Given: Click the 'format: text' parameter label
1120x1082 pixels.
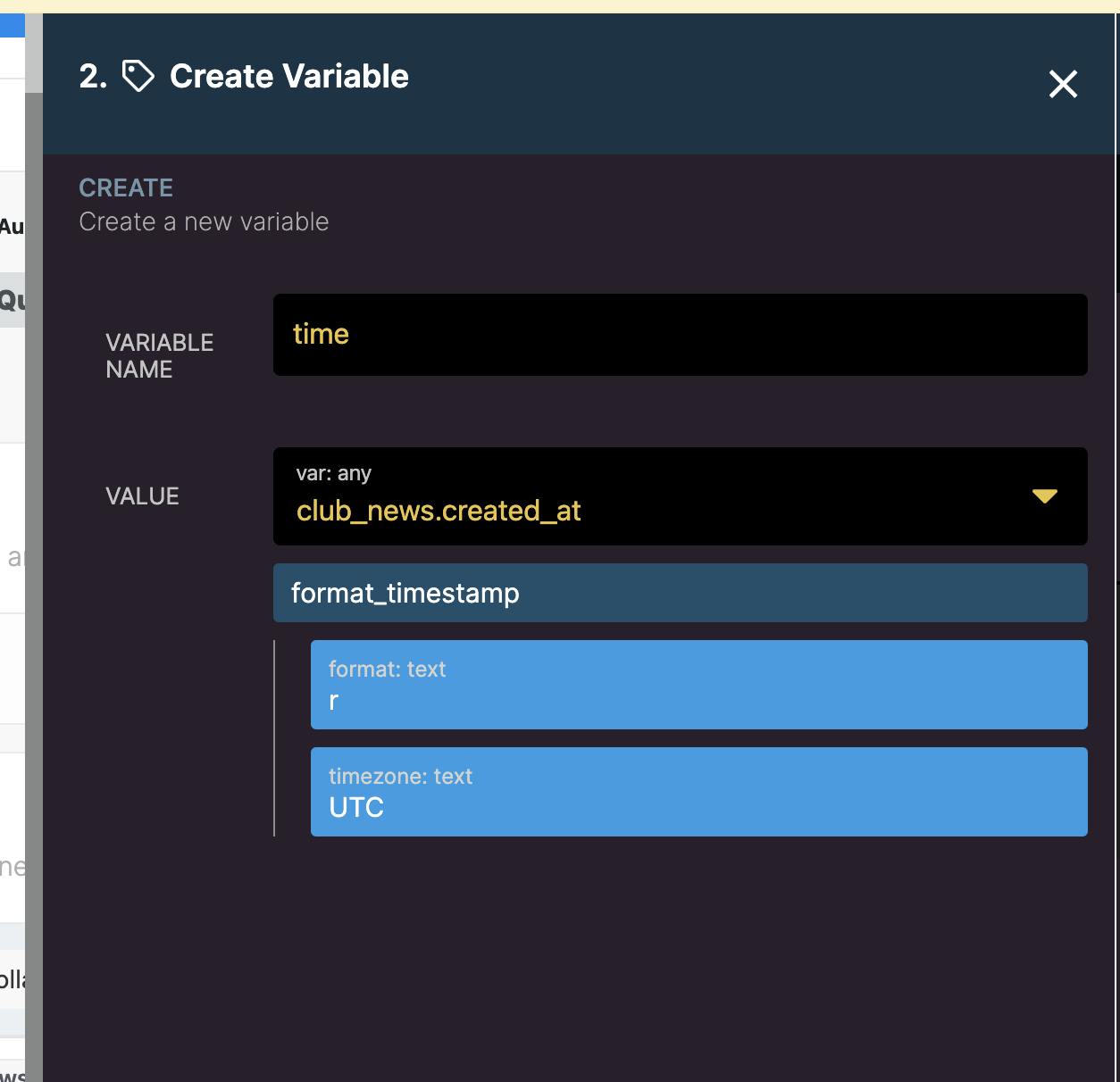Looking at the screenshot, I should point(387,669).
